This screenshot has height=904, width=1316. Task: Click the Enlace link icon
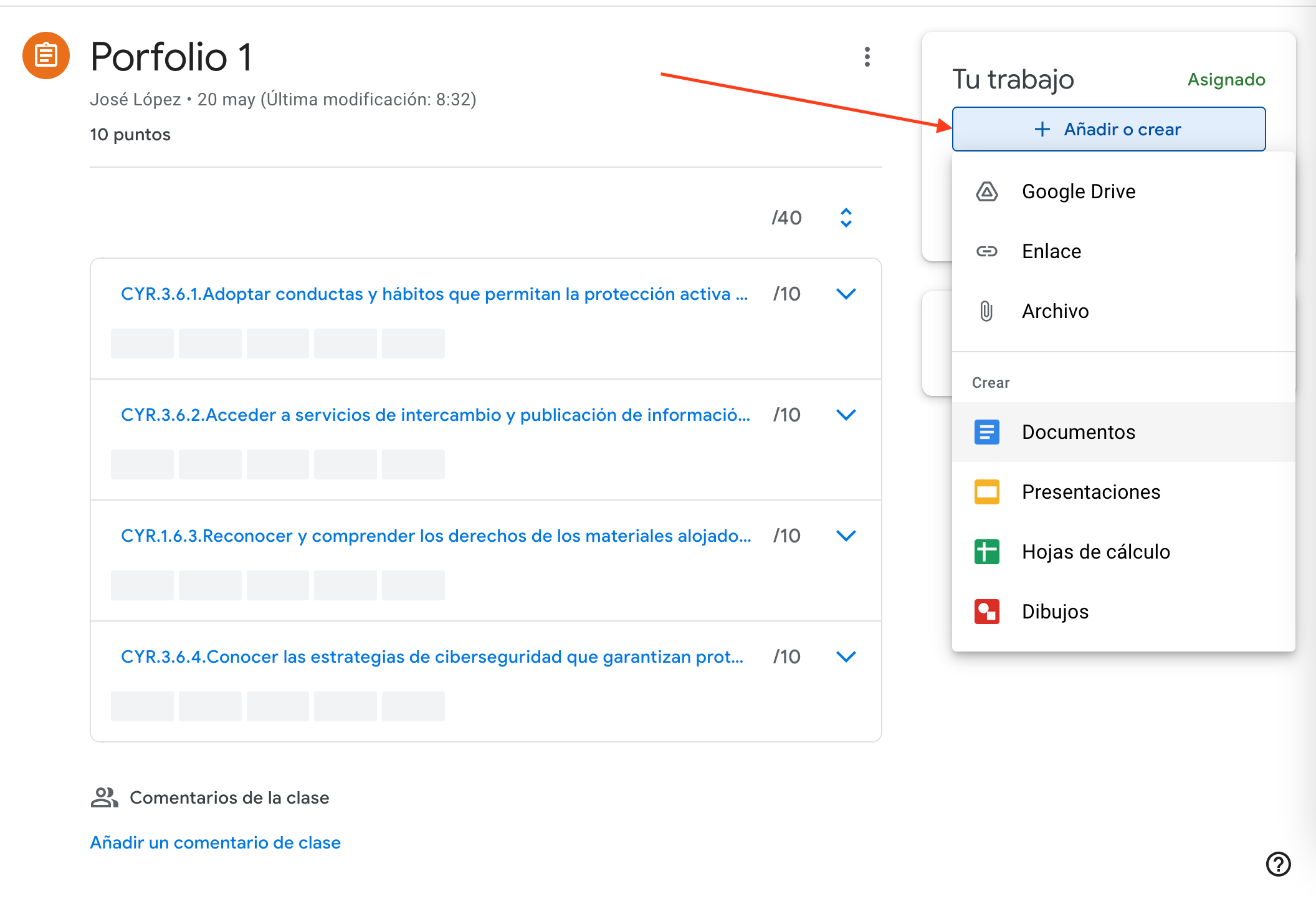[986, 251]
